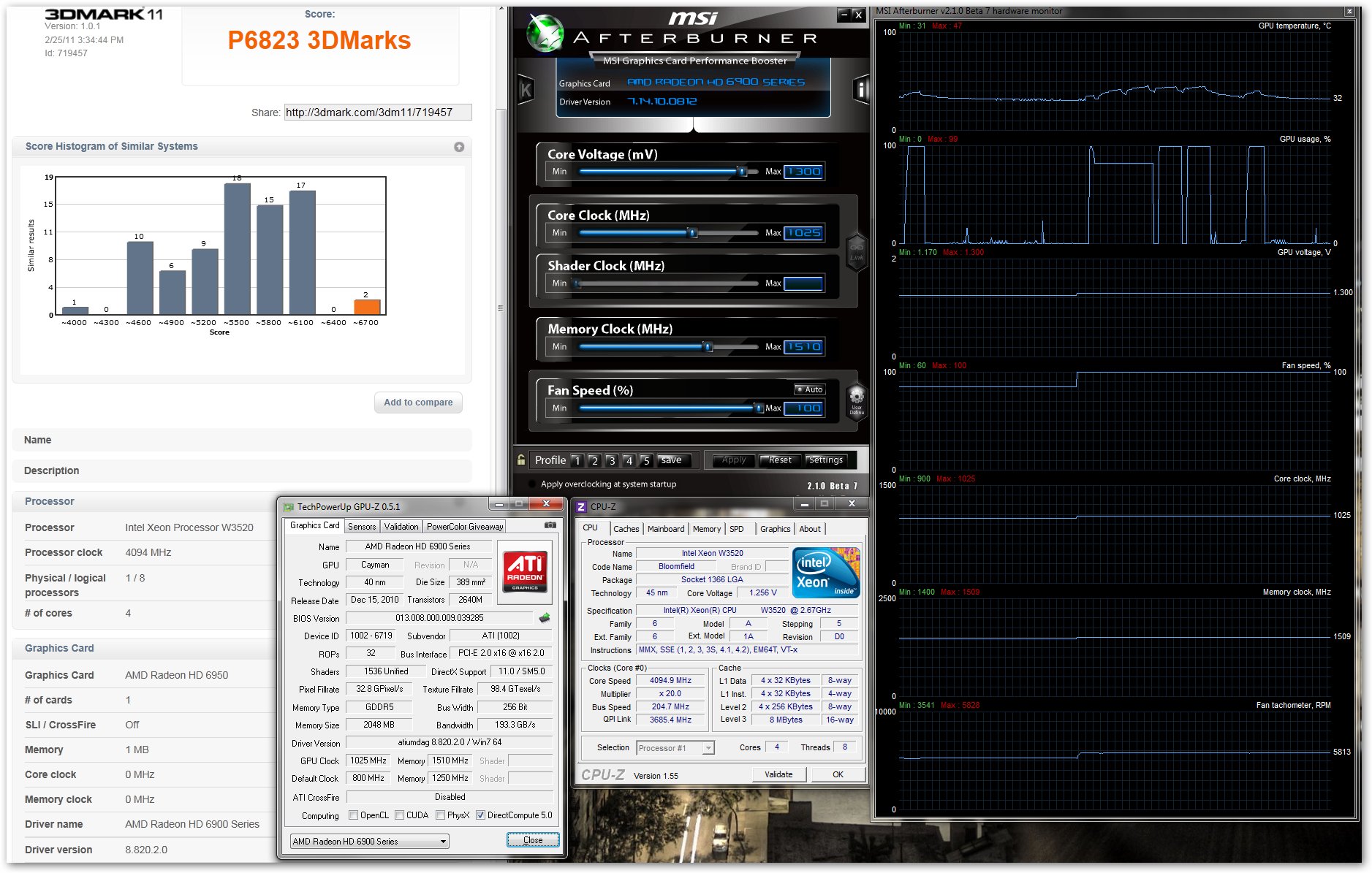Switch to the CPU-Z Caches tab

point(626,529)
